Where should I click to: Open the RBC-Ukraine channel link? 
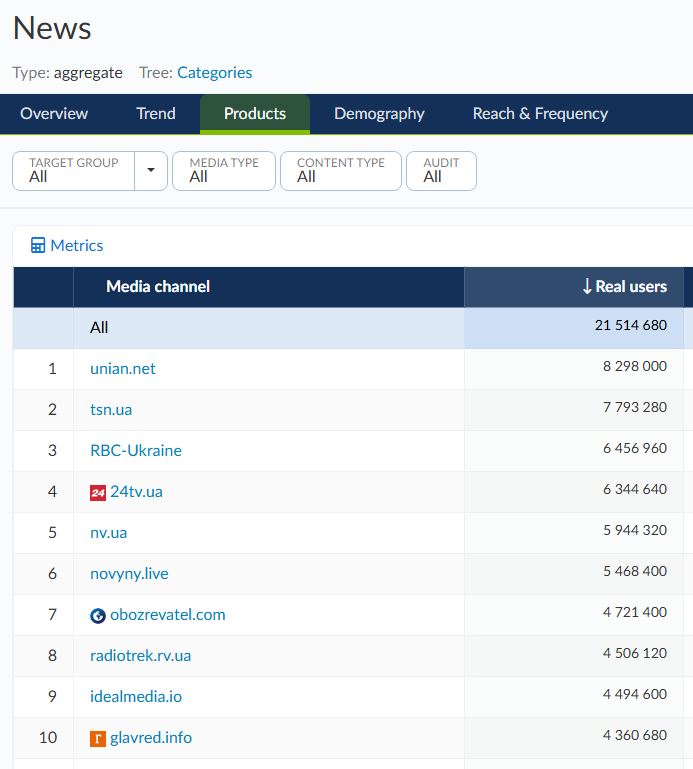click(136, 451)
